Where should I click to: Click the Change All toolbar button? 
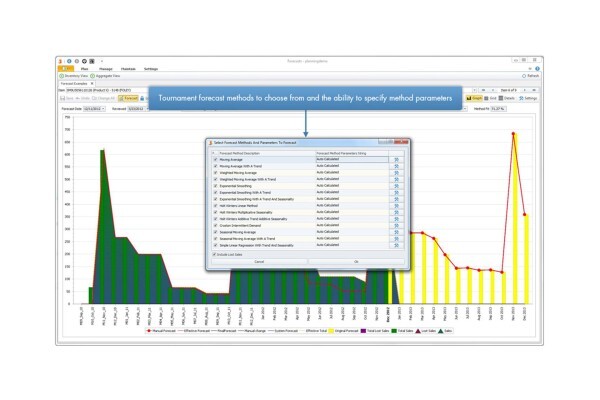point(103,98)
